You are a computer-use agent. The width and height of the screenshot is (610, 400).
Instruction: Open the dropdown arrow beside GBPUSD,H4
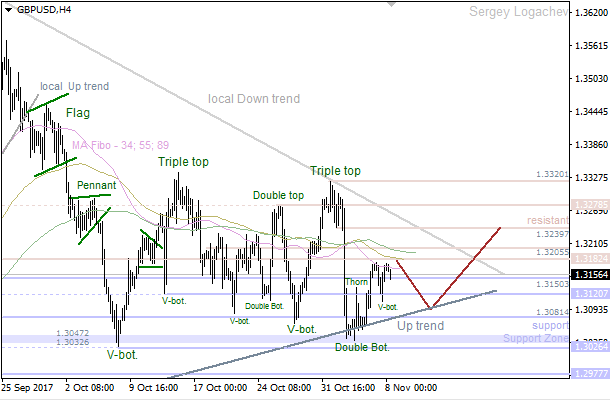[x=8, y=9]
